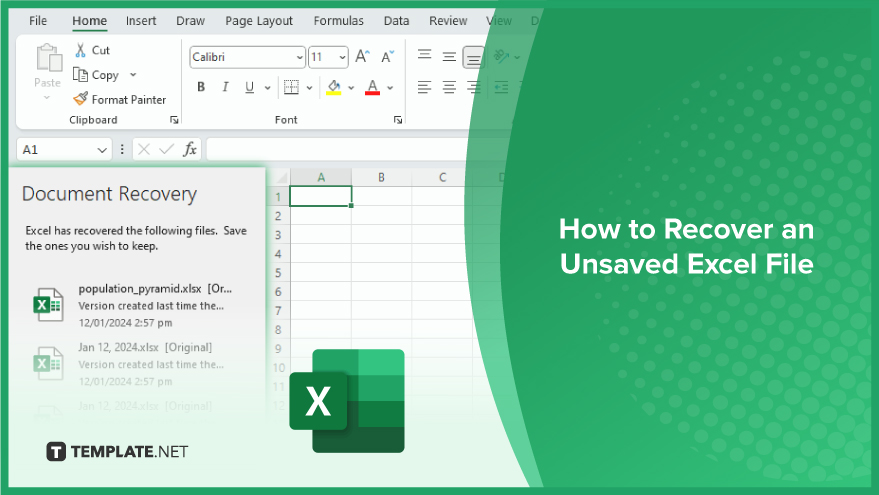Image resolution: width=879 pixels, height=495 pixels.
Task: Expand fill color palette arrow
Action: (x=351, y=87)
